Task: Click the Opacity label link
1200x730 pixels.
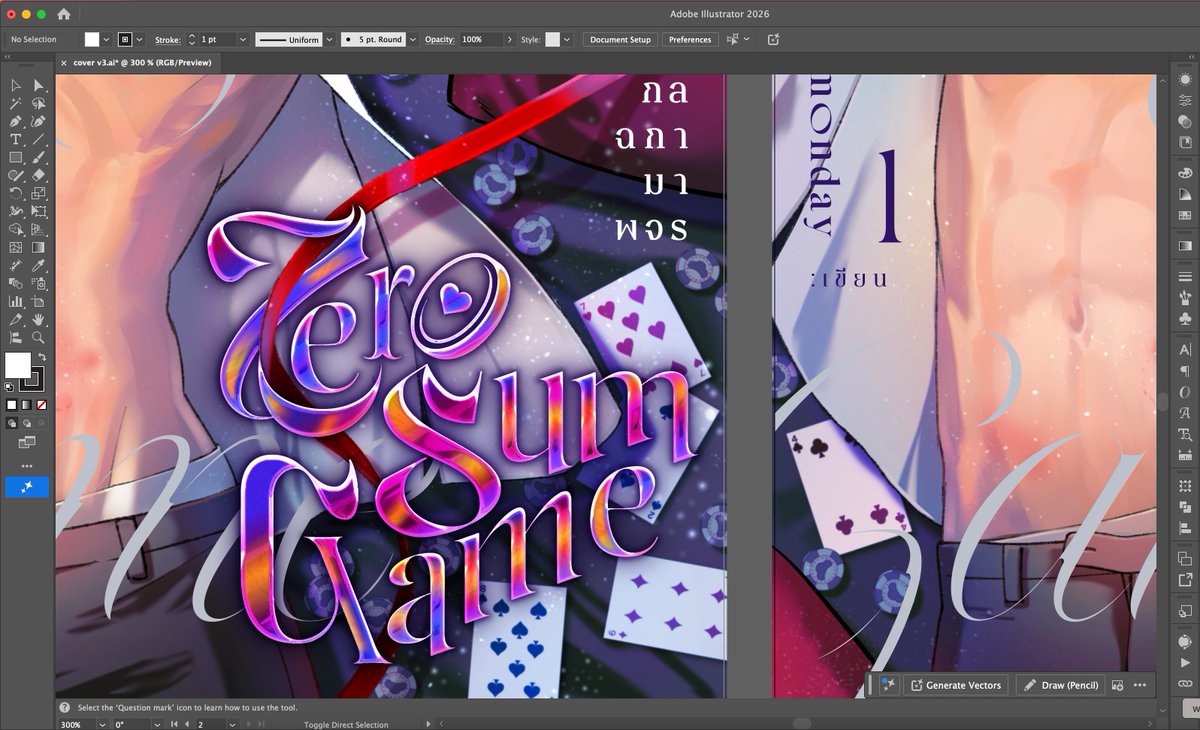Action: coord(439,40)
